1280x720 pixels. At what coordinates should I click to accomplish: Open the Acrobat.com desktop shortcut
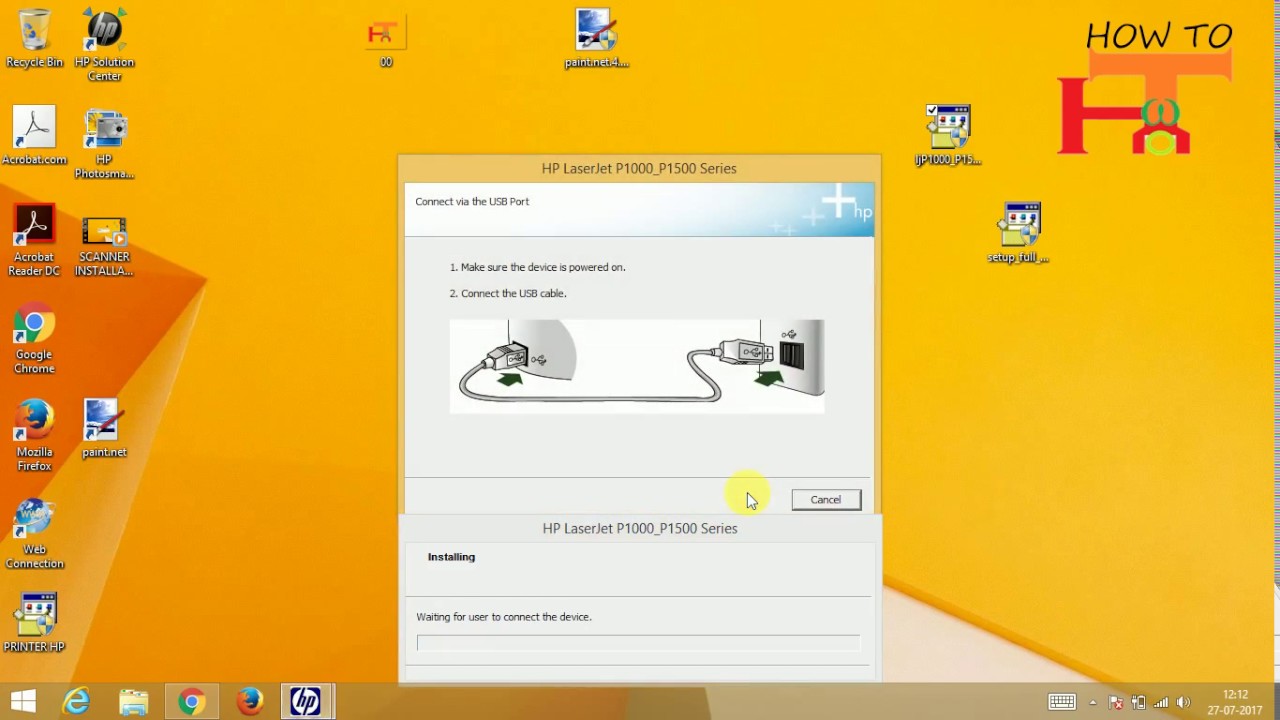click(34, 136)
